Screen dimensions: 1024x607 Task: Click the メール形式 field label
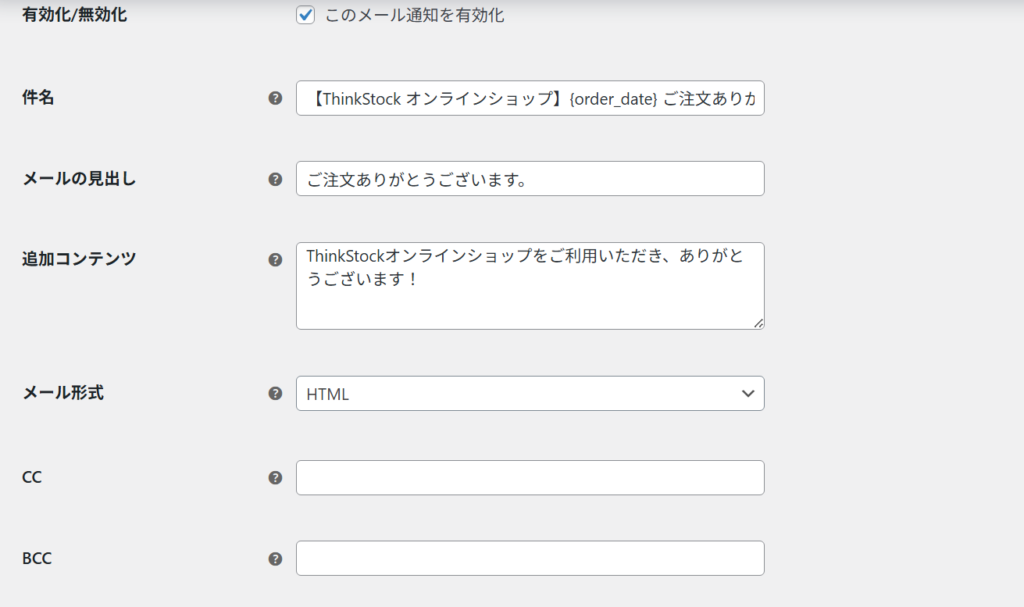point(63,393)
